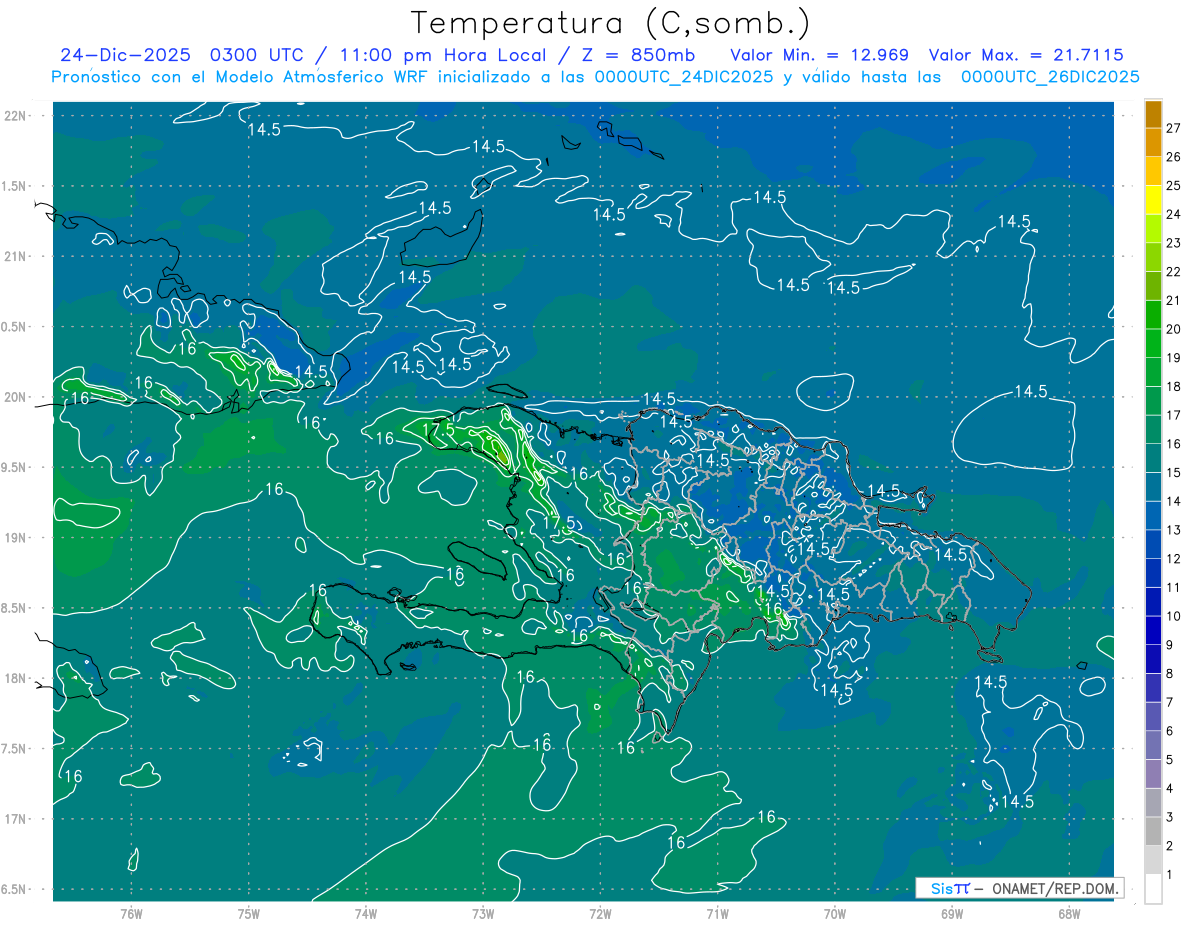Screen dimensions: 1200x927
Task: Click the "73W" longitude axis label
Action: pyautogui.click(x=483, y=913)
